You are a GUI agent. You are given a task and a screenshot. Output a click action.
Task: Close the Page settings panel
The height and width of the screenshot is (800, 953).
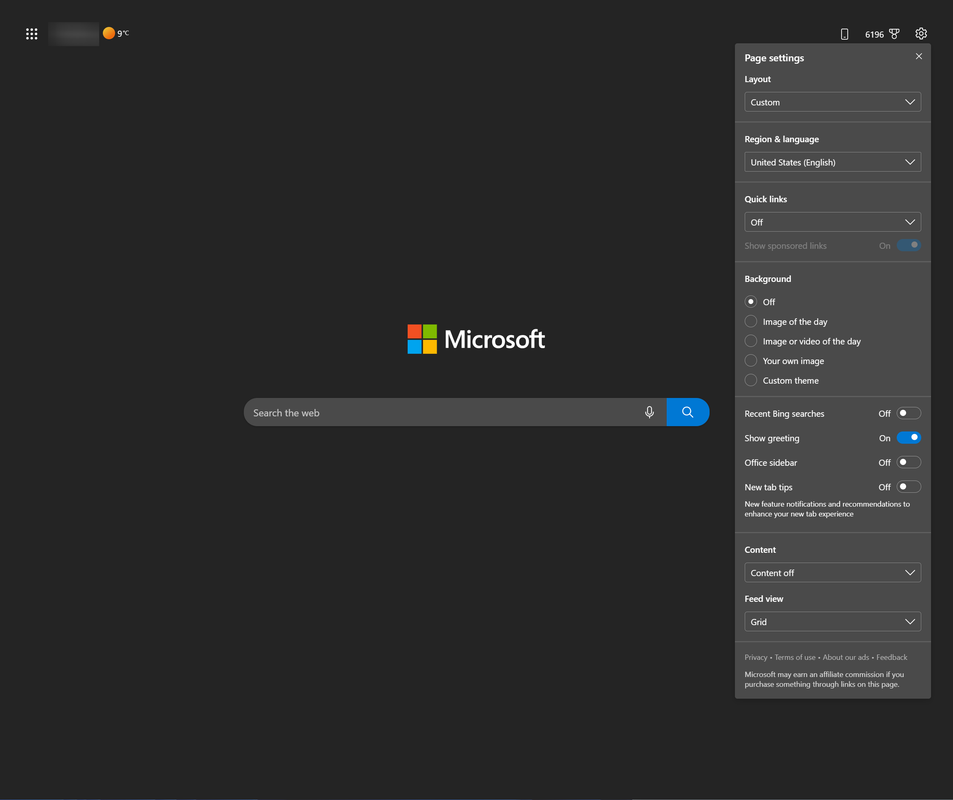click(918, 57)
